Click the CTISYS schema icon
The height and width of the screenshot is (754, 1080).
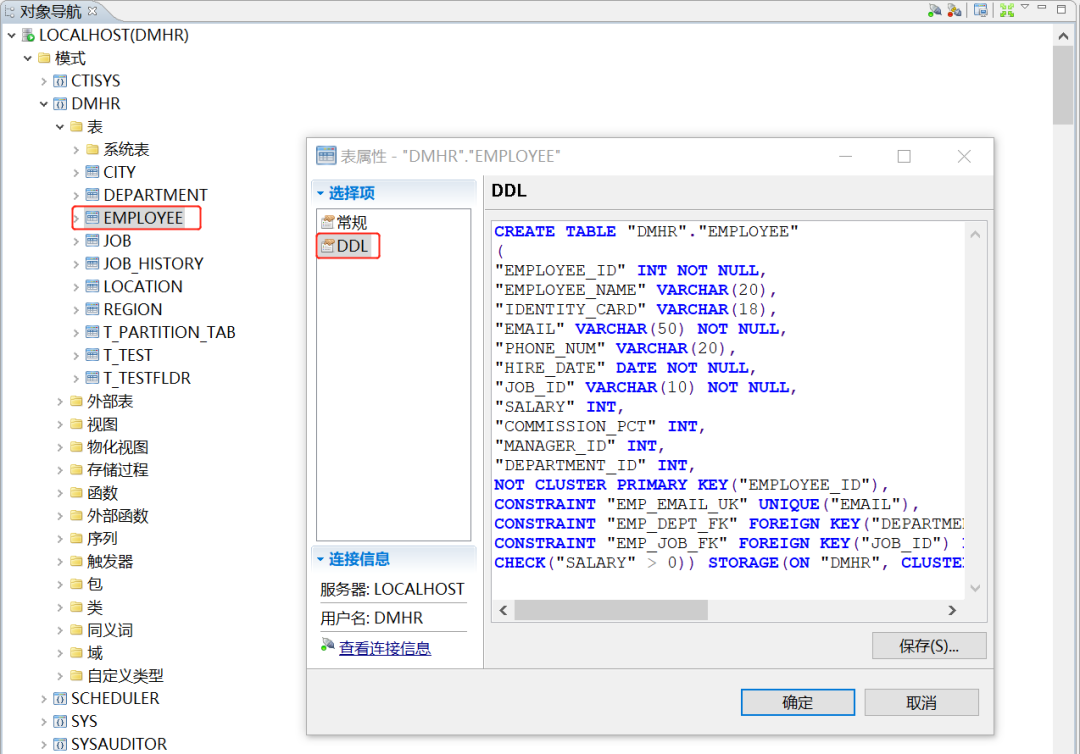click(x=60, y=81)
